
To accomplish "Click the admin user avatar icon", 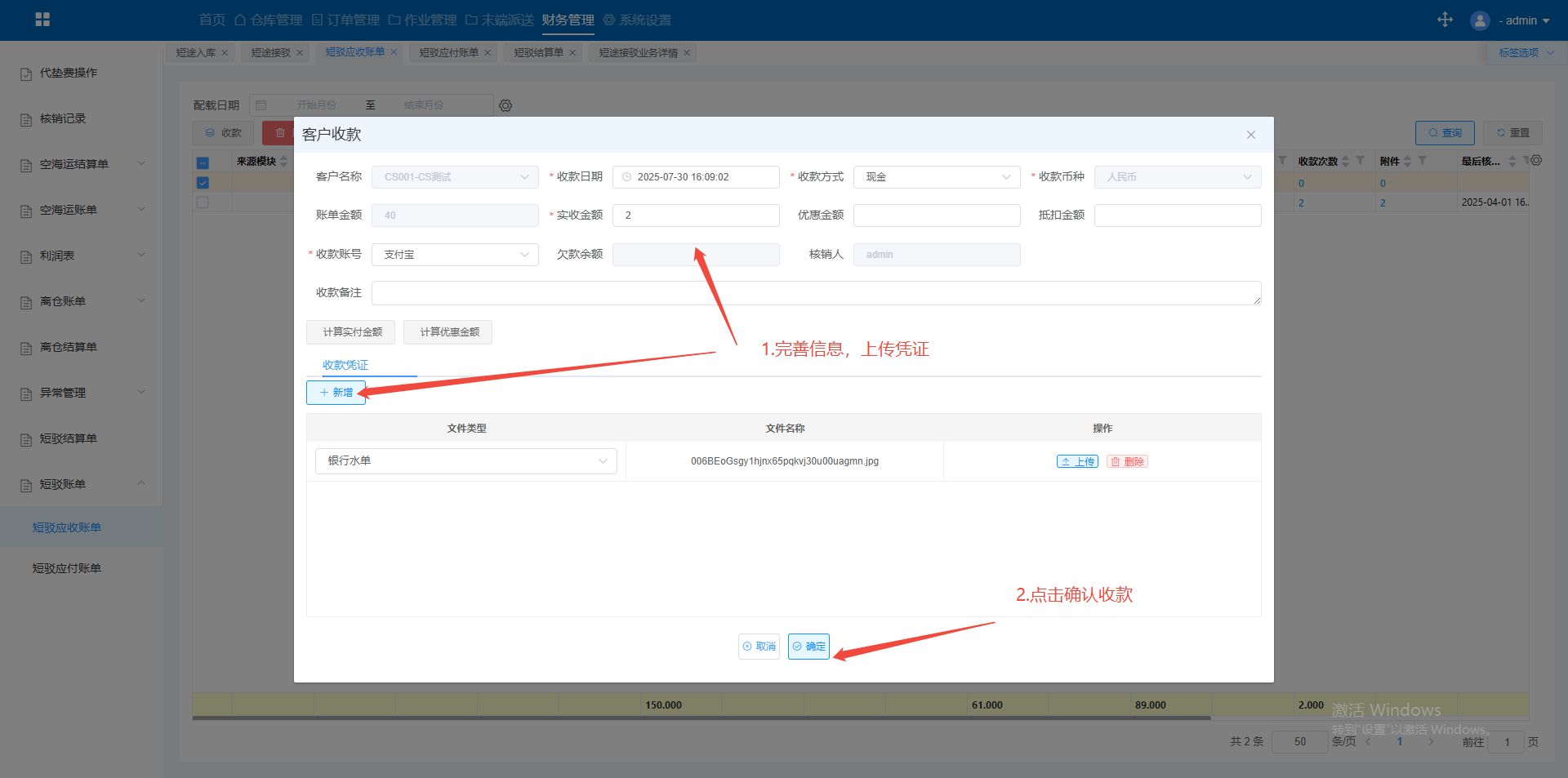I will click(1479, 20).
